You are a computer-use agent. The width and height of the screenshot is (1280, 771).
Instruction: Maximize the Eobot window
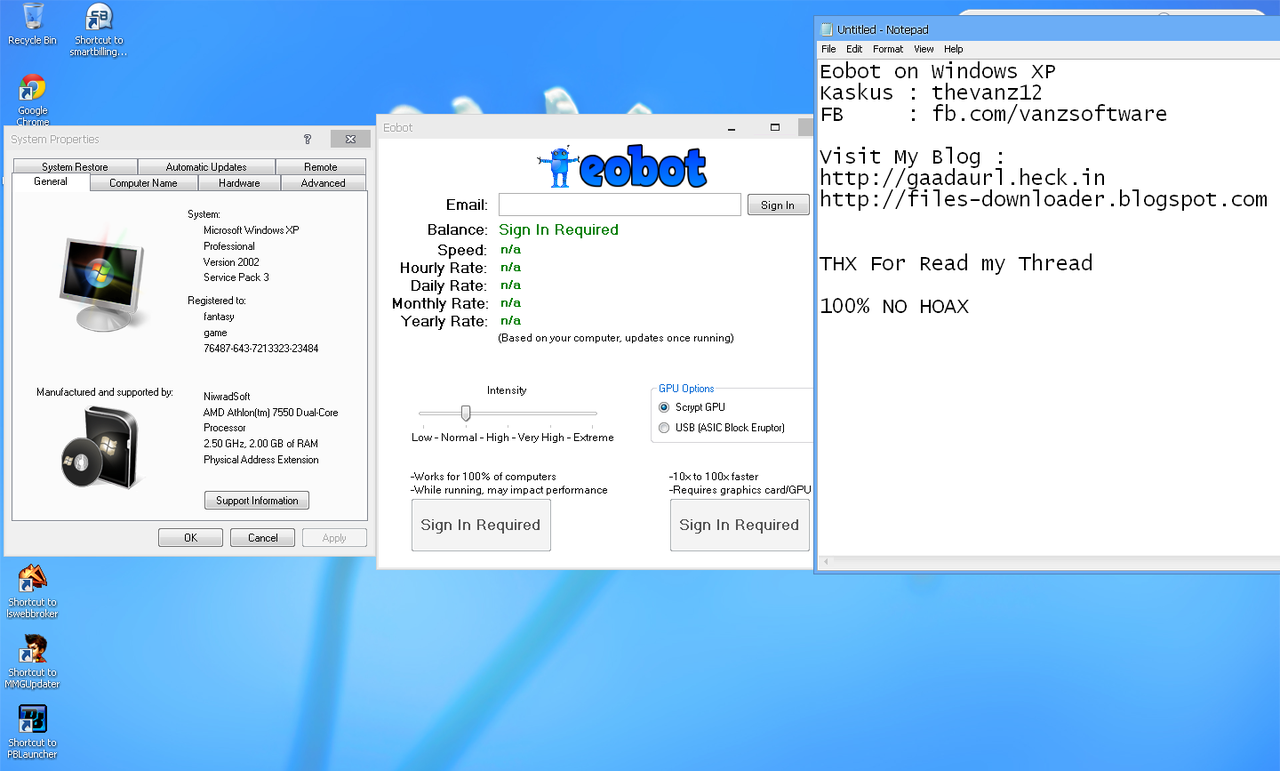coord(774,127)
